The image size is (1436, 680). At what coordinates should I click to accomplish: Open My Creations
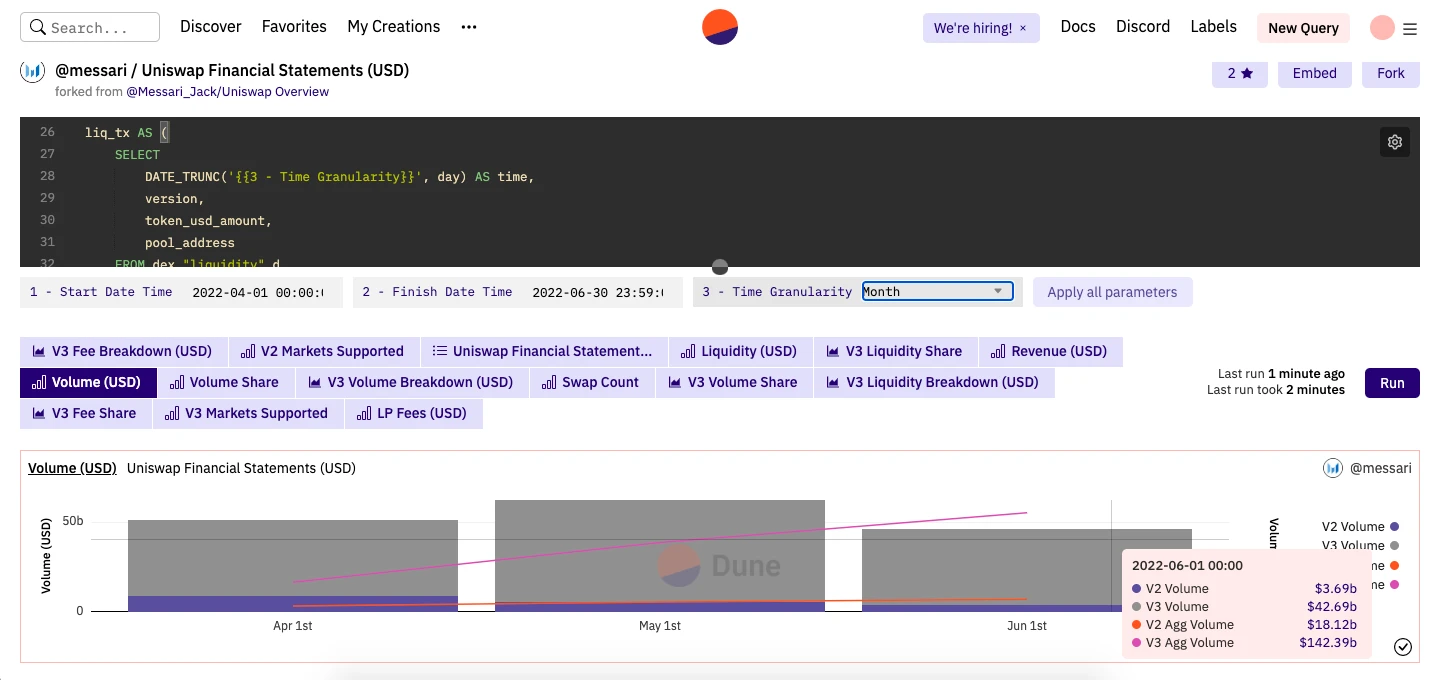(x=394, y=27)
